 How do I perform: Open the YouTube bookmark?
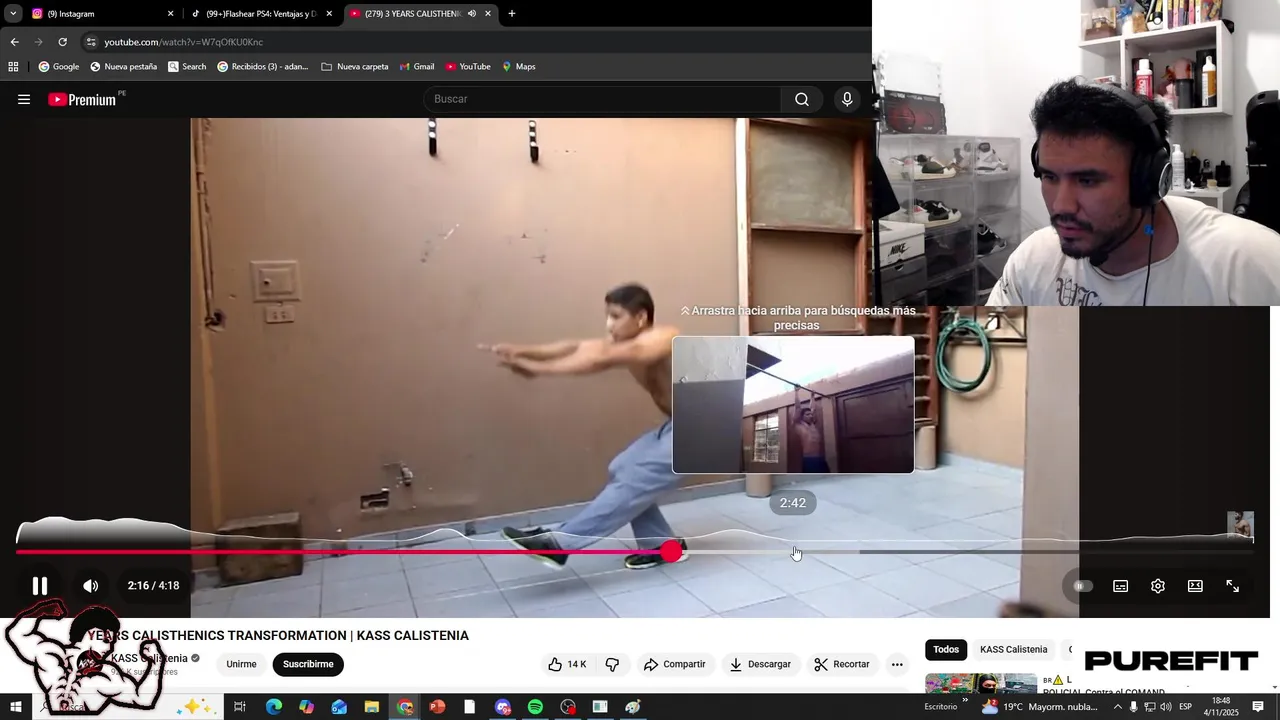coord(468,67)
